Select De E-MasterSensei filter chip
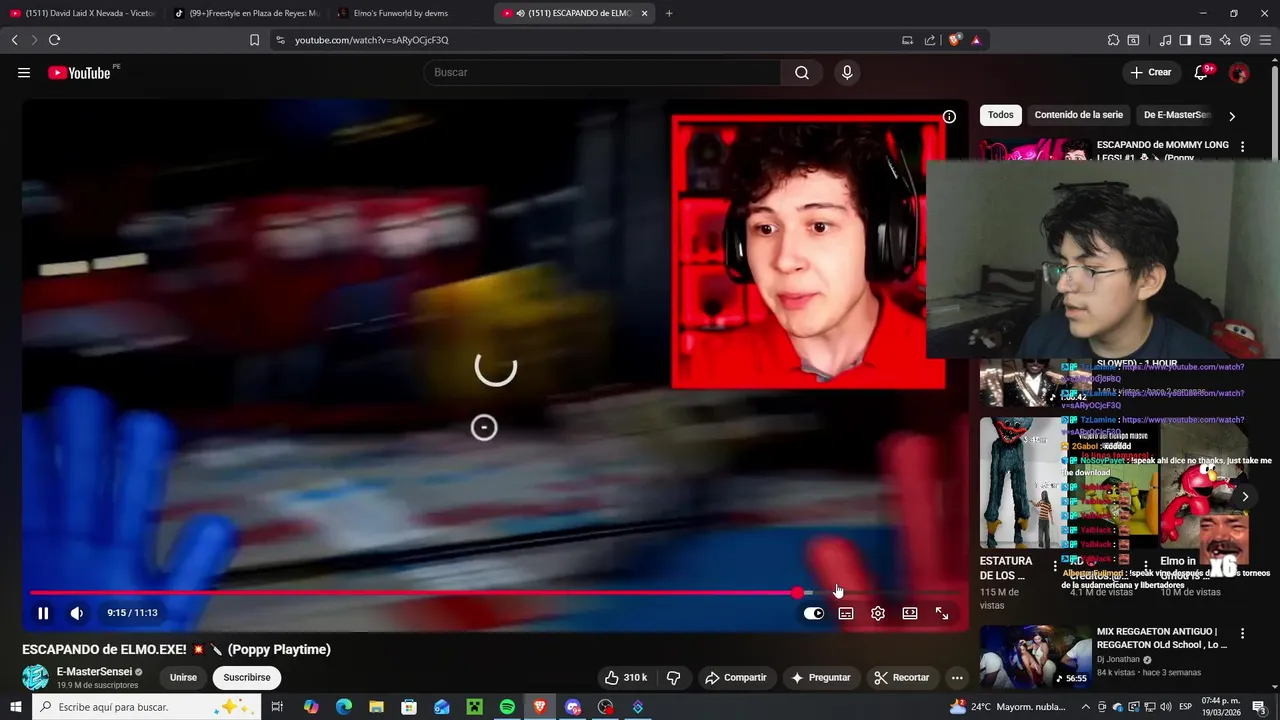This screenshot has height=720, width=1280. tap(1177, 115)
